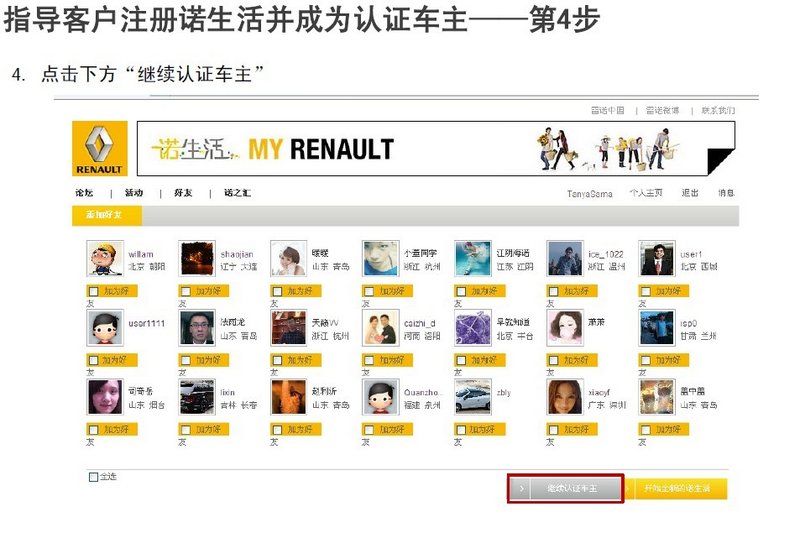Click the Renault diamond logo
Viewport: 800px width, 538px height.
pyautogui.click(x=99, y=149)
